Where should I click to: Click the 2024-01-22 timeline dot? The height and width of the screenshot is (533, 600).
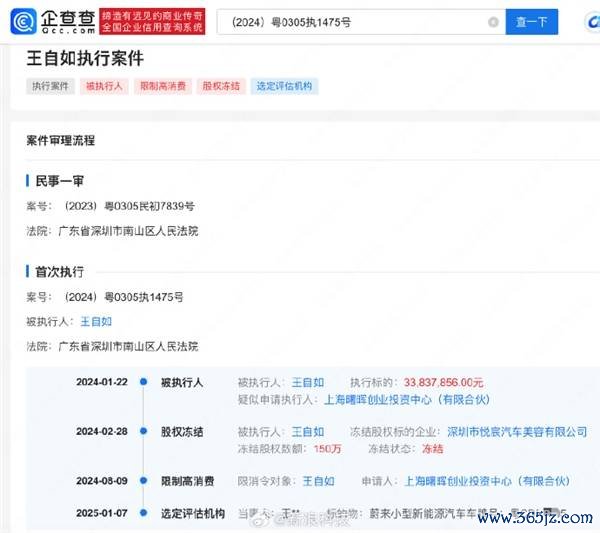[x=143, y=381]
